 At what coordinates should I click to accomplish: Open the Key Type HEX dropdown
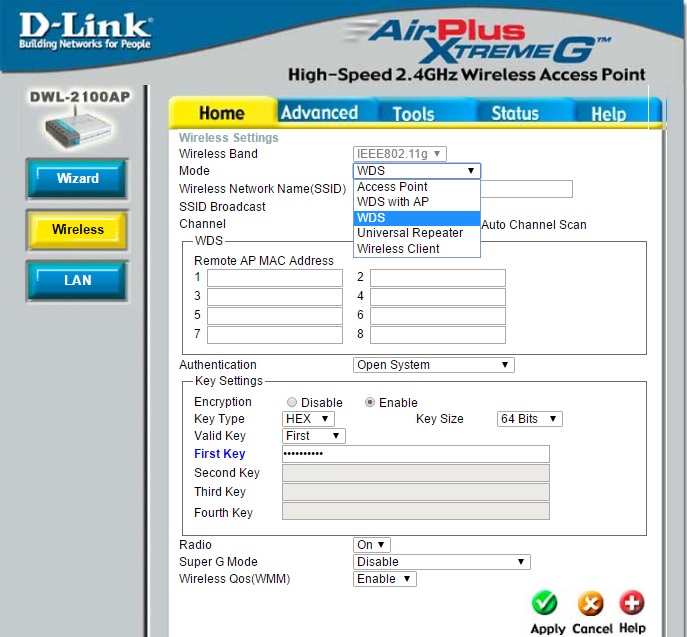point(308,419)
